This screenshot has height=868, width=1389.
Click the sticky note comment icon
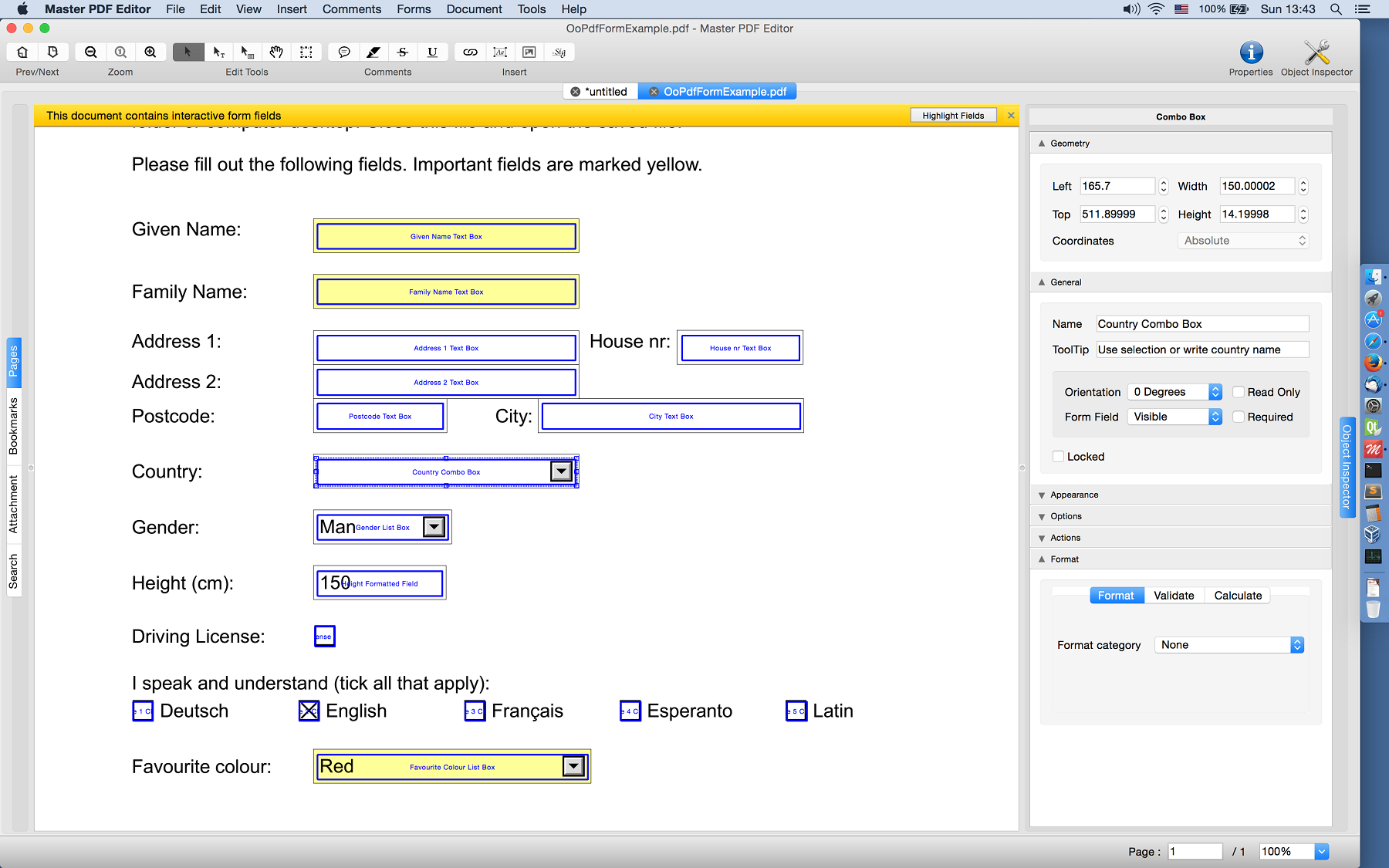(x=344, y=52)
